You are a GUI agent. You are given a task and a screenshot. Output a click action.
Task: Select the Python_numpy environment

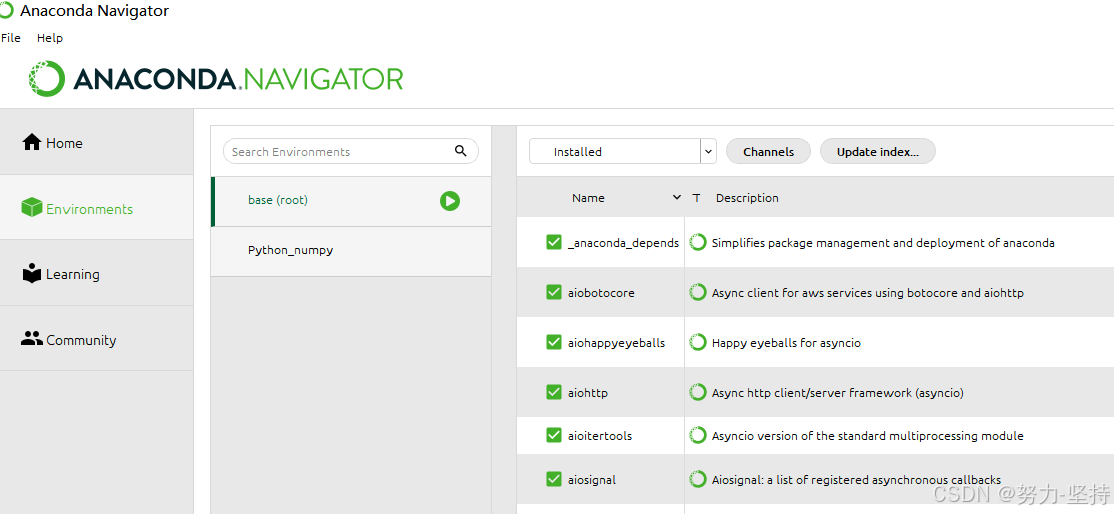point(351,251)
